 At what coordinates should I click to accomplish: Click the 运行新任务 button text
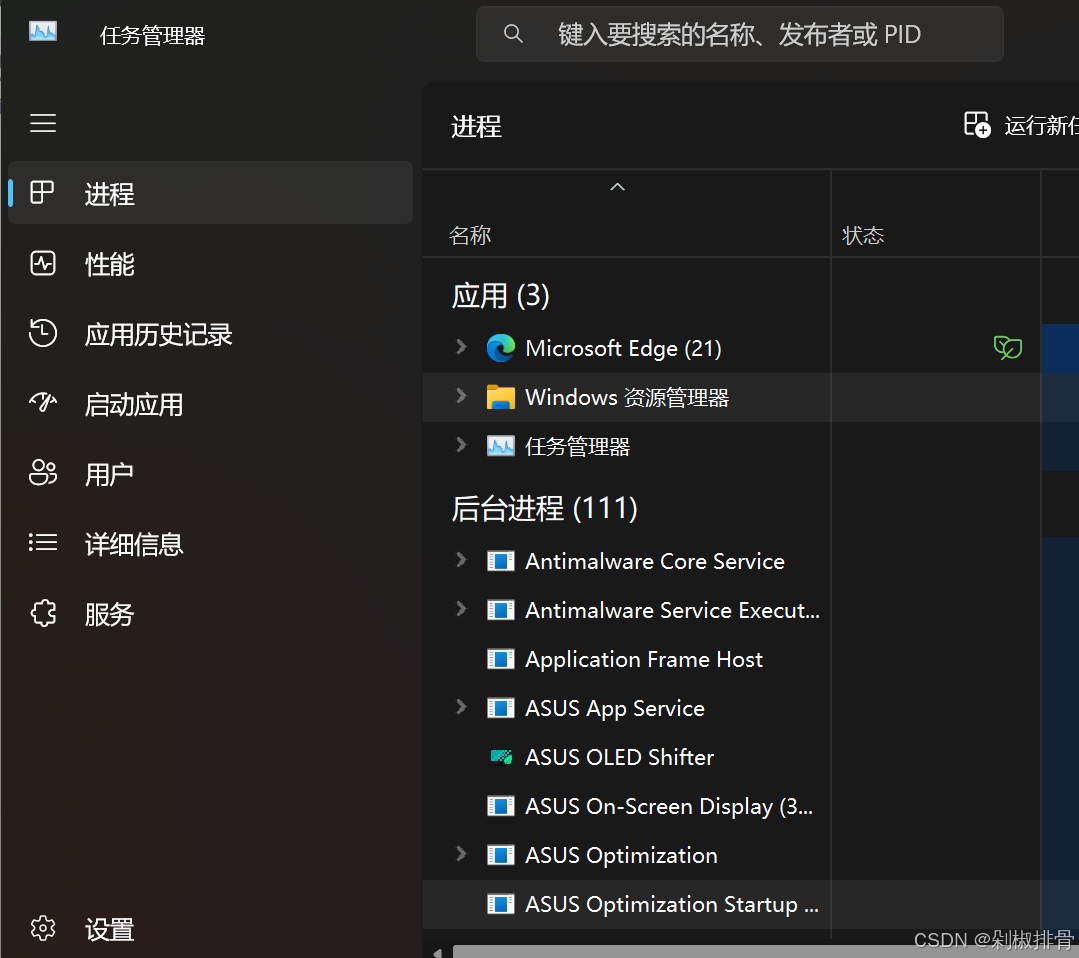1040,125
